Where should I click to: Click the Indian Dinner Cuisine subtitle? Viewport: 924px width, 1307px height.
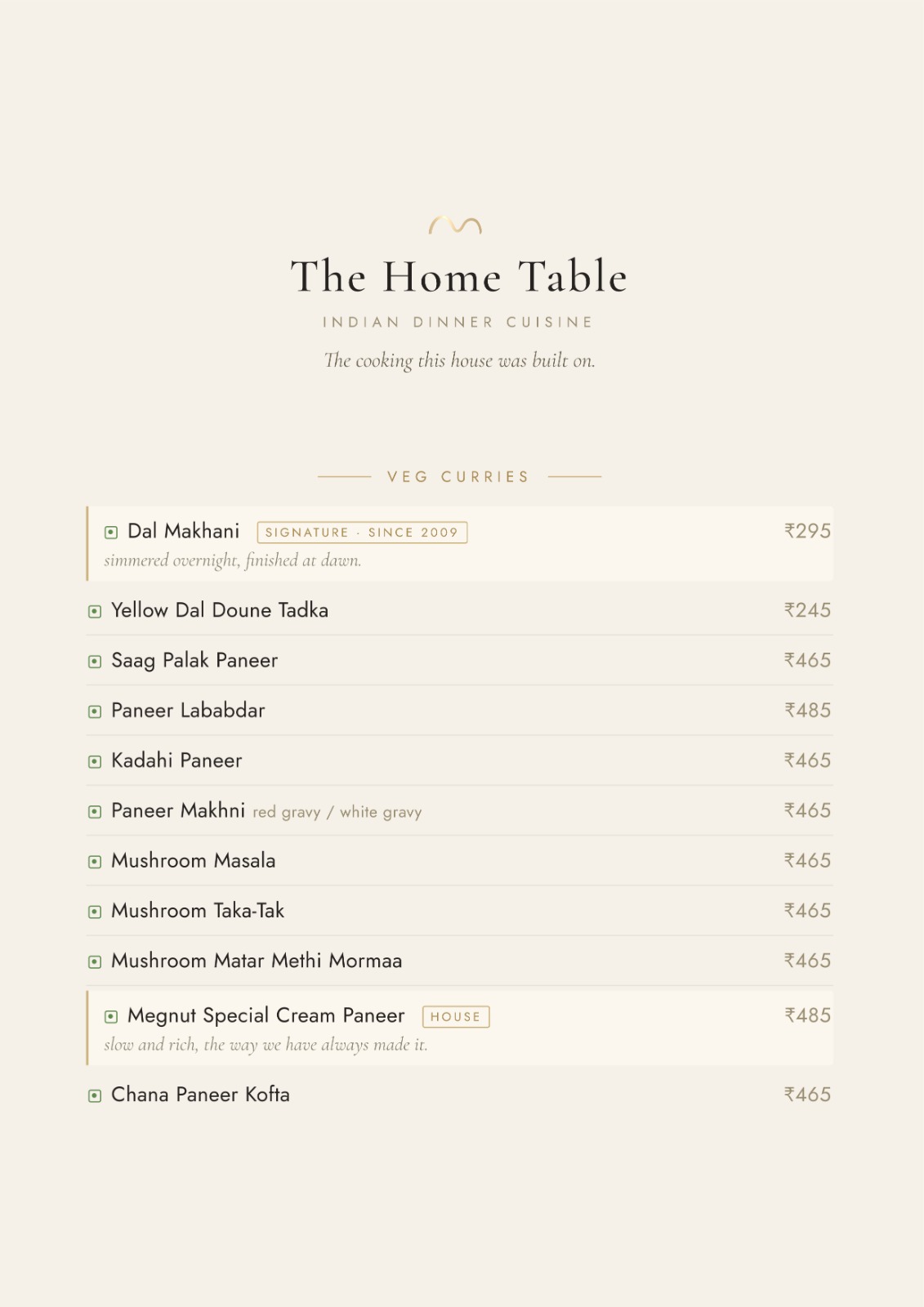458,322
